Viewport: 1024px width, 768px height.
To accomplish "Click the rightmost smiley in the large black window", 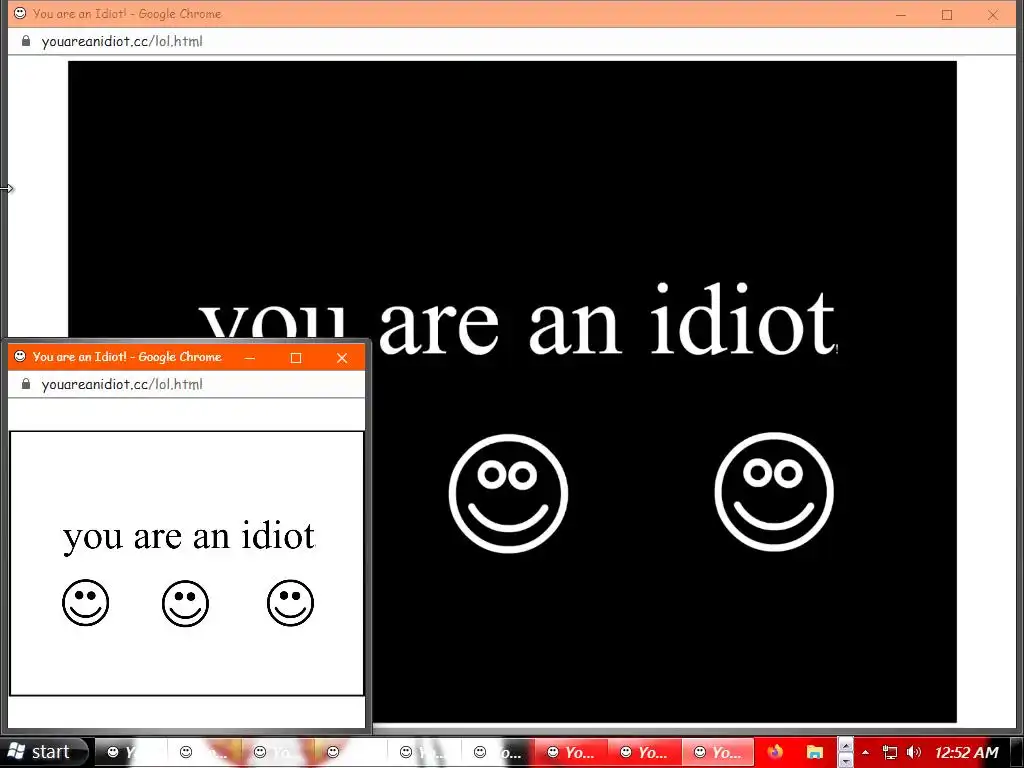I will pyautogui.click(x=774, y=492).
